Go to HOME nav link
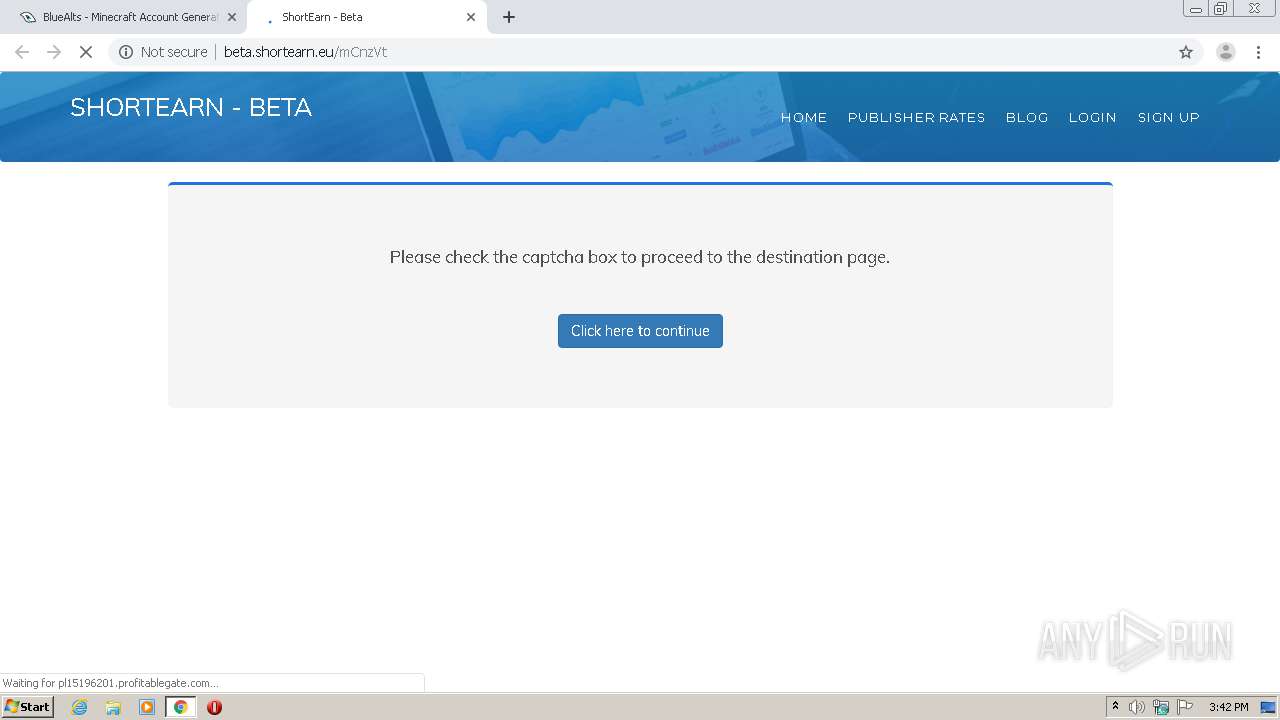The width and height of the screenshot is (1280, 720). (804, 117)
